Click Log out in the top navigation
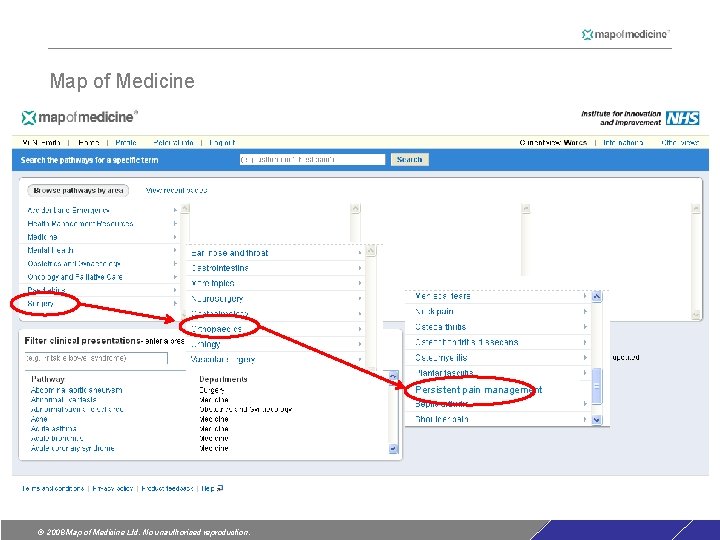This screenshot has width=720, height=540. click(x=222, y=142)
